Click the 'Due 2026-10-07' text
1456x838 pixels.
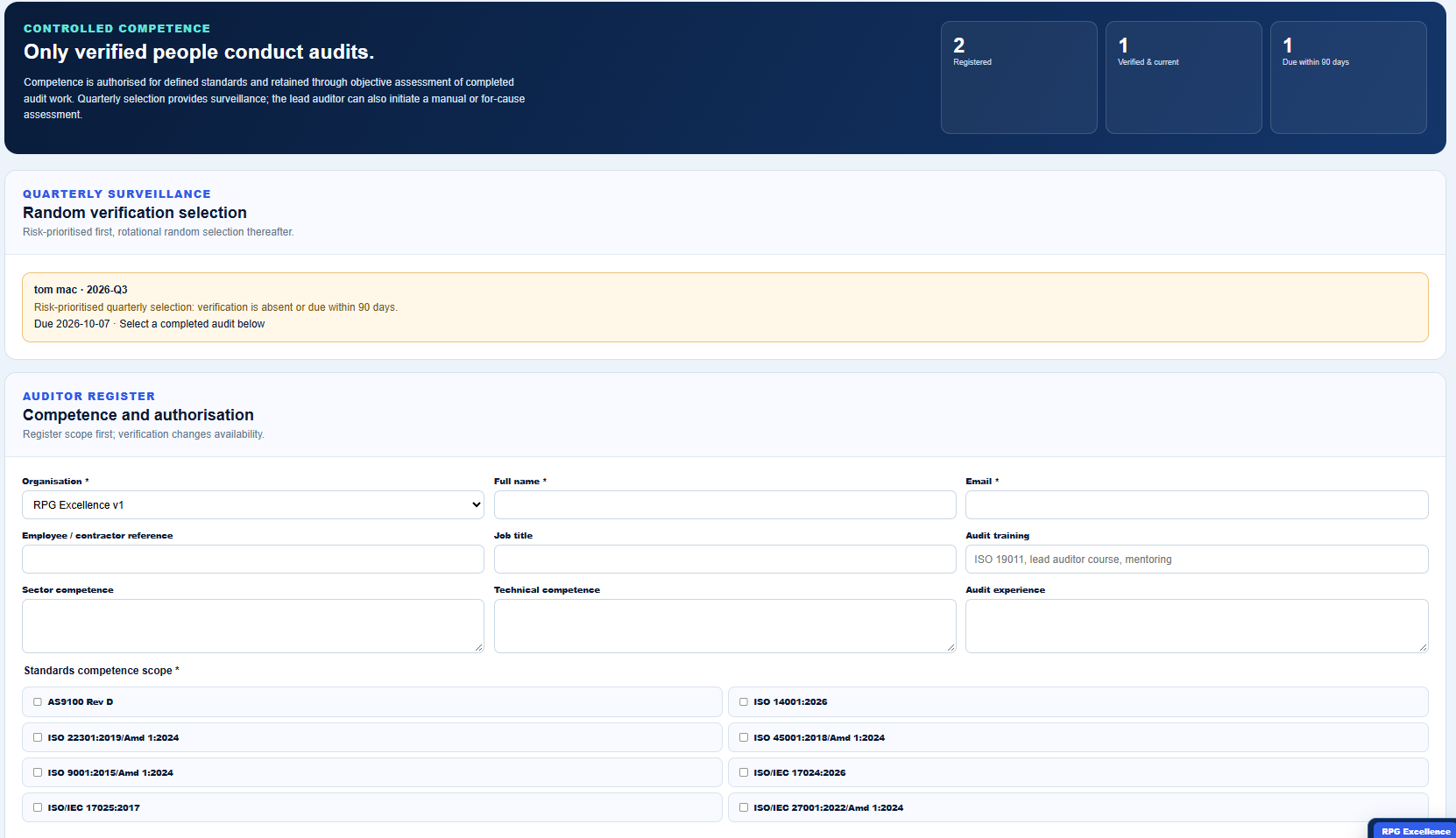72,324
